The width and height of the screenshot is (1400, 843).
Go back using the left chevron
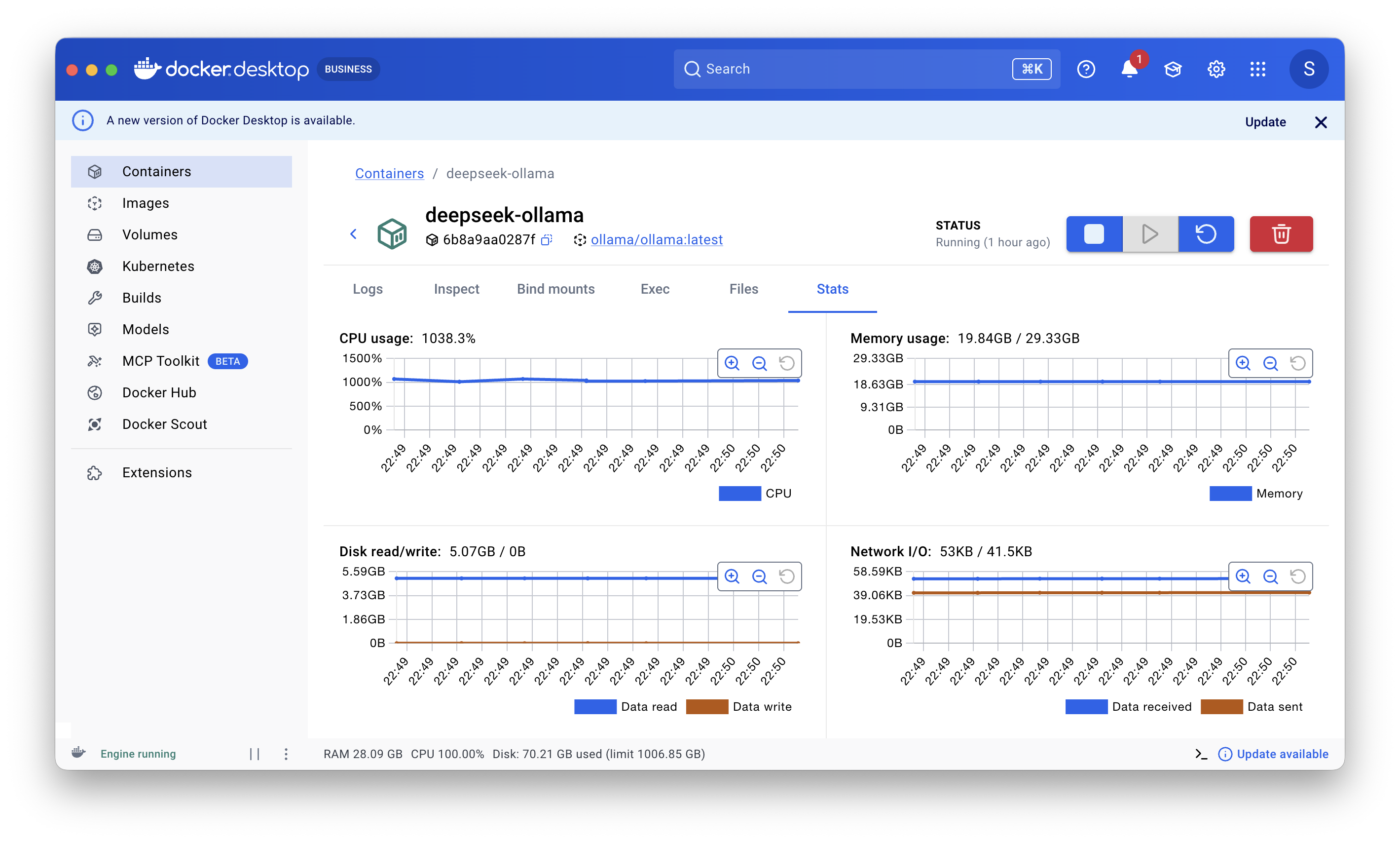pyautogui.click(x=353, y=234)
